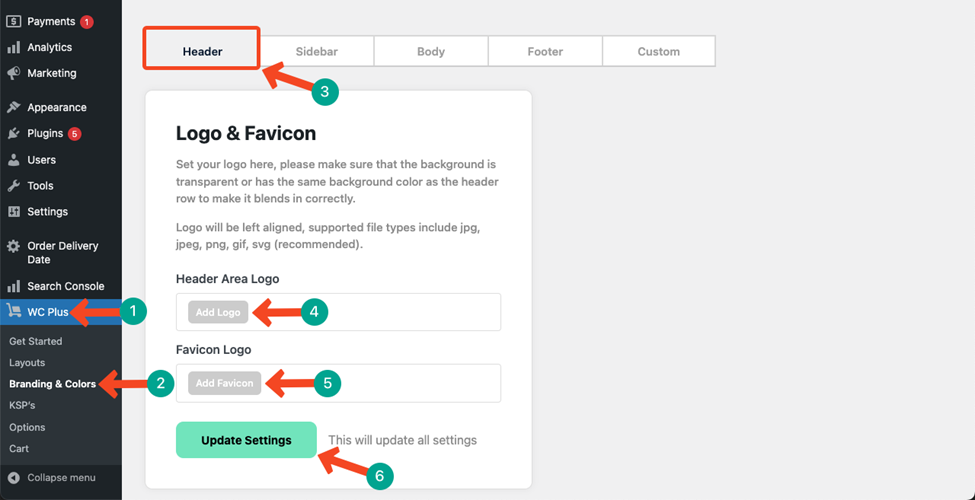
Task: Select the Marketing megaphone icon
Action: click(14, 73)
